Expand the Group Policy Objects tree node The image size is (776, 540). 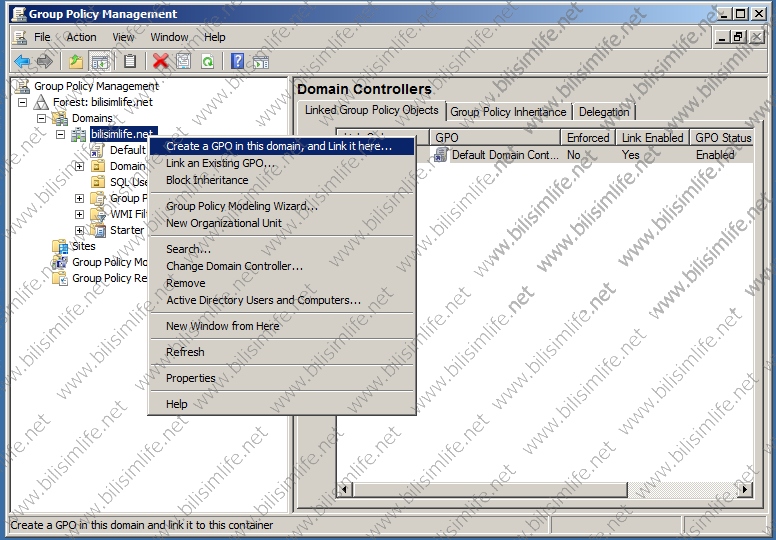(x=79, y=198)
